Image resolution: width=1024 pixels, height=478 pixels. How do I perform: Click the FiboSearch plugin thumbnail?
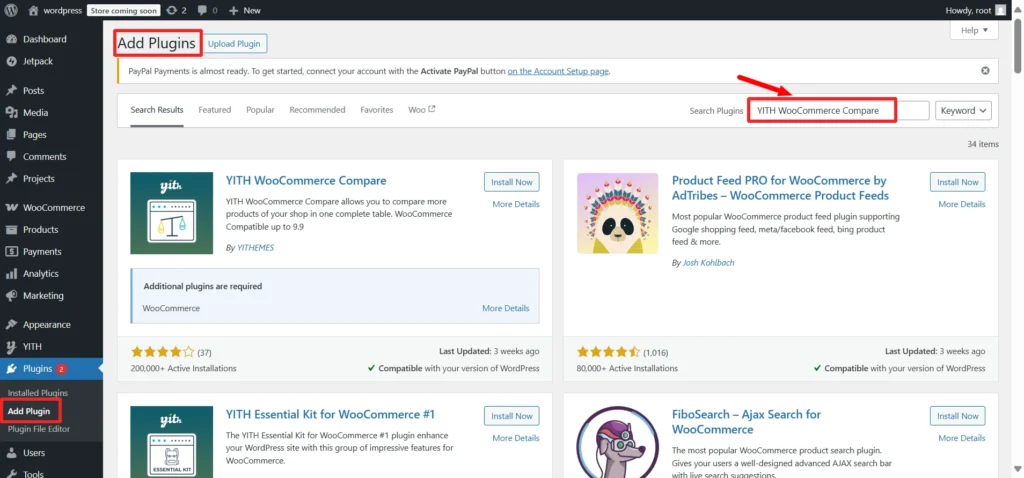[617, 442]
